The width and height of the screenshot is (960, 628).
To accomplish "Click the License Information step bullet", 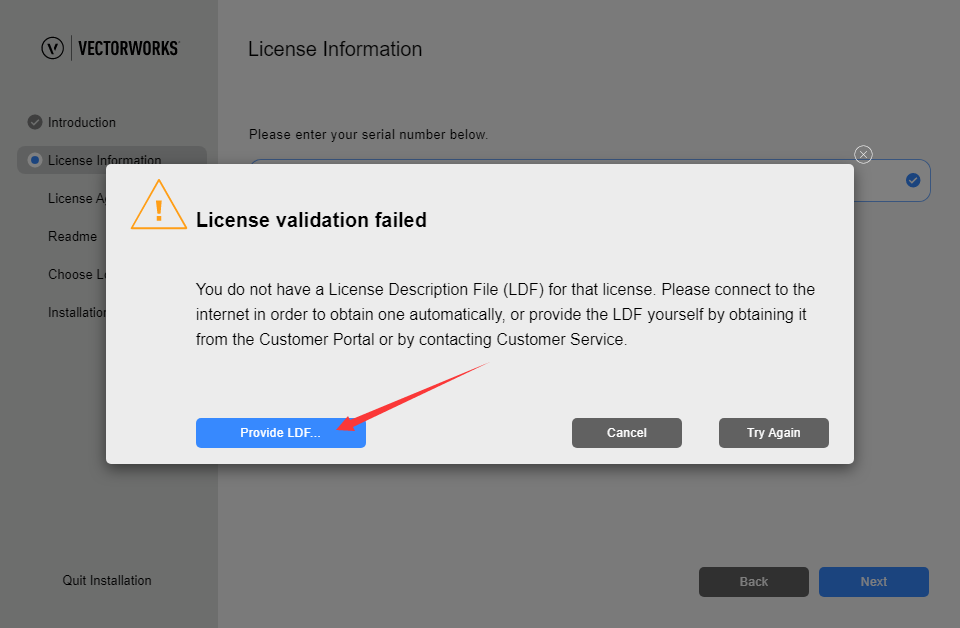I will coord(35,160).
